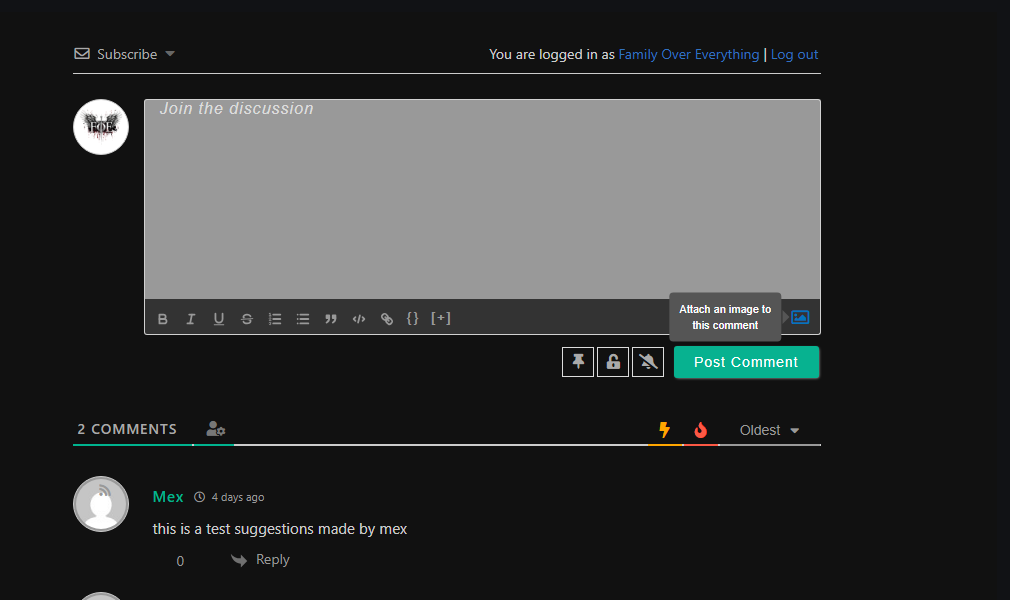
Task: Toggle the muted bell notification button
Action: [x=648, y=362]
